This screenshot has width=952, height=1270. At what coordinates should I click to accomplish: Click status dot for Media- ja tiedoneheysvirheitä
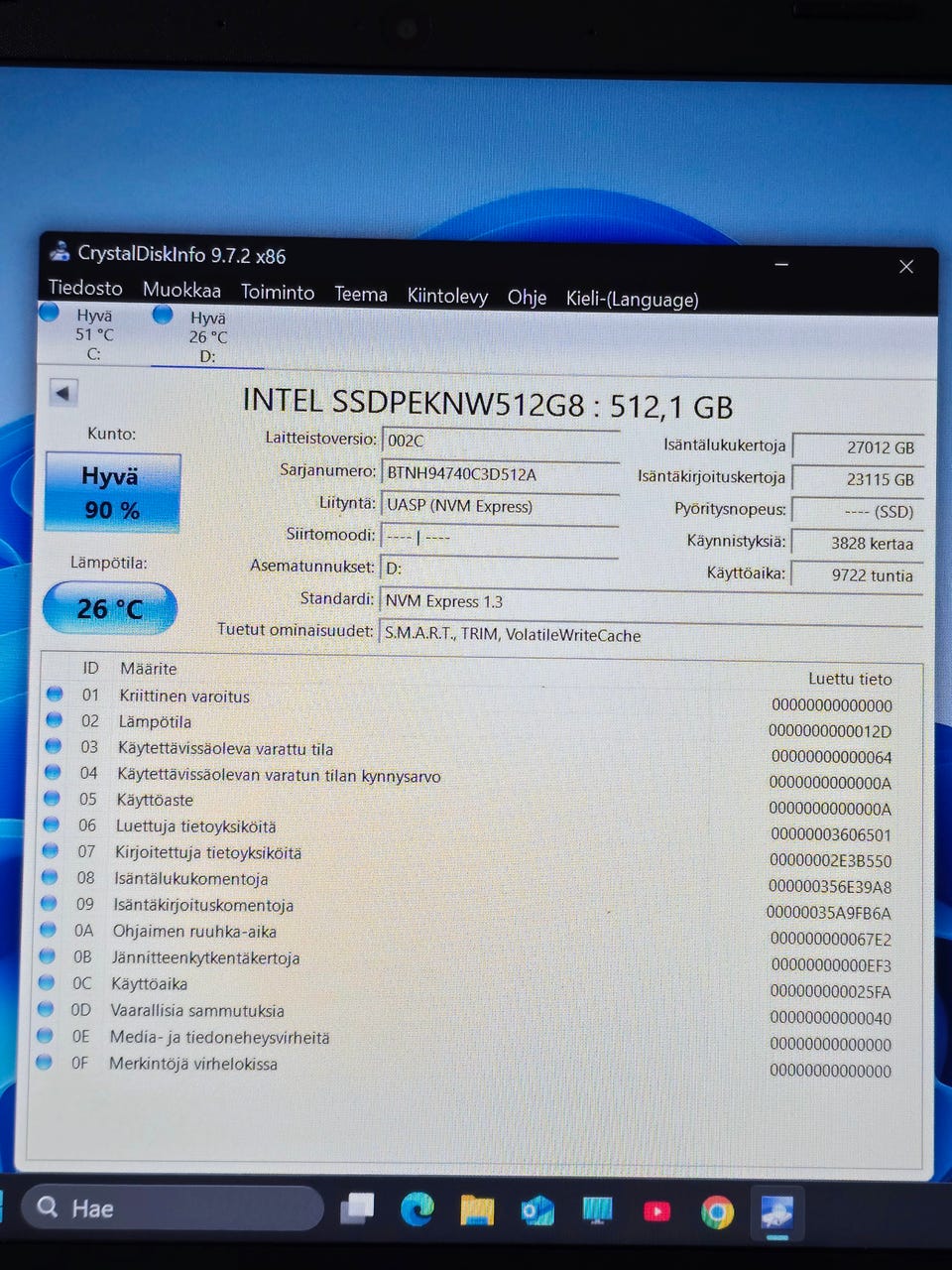click(x=44, y=1035)
